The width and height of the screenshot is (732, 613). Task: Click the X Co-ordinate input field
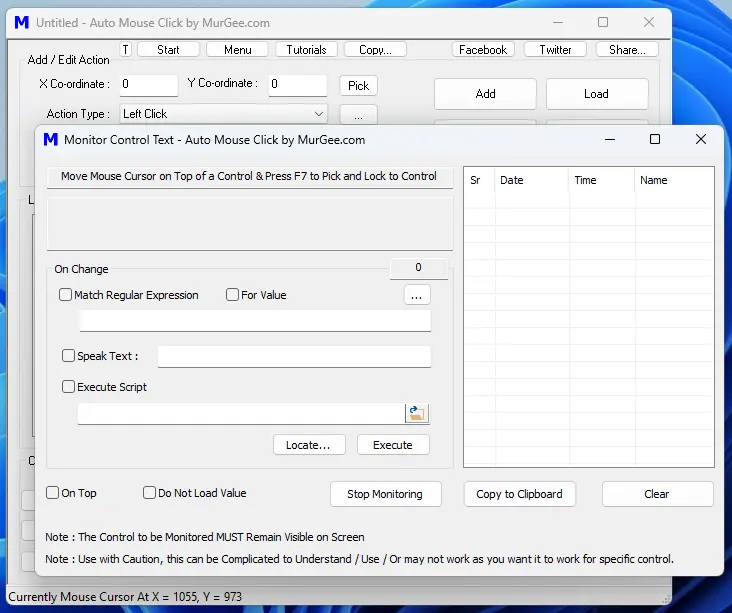tap(148, 85)
